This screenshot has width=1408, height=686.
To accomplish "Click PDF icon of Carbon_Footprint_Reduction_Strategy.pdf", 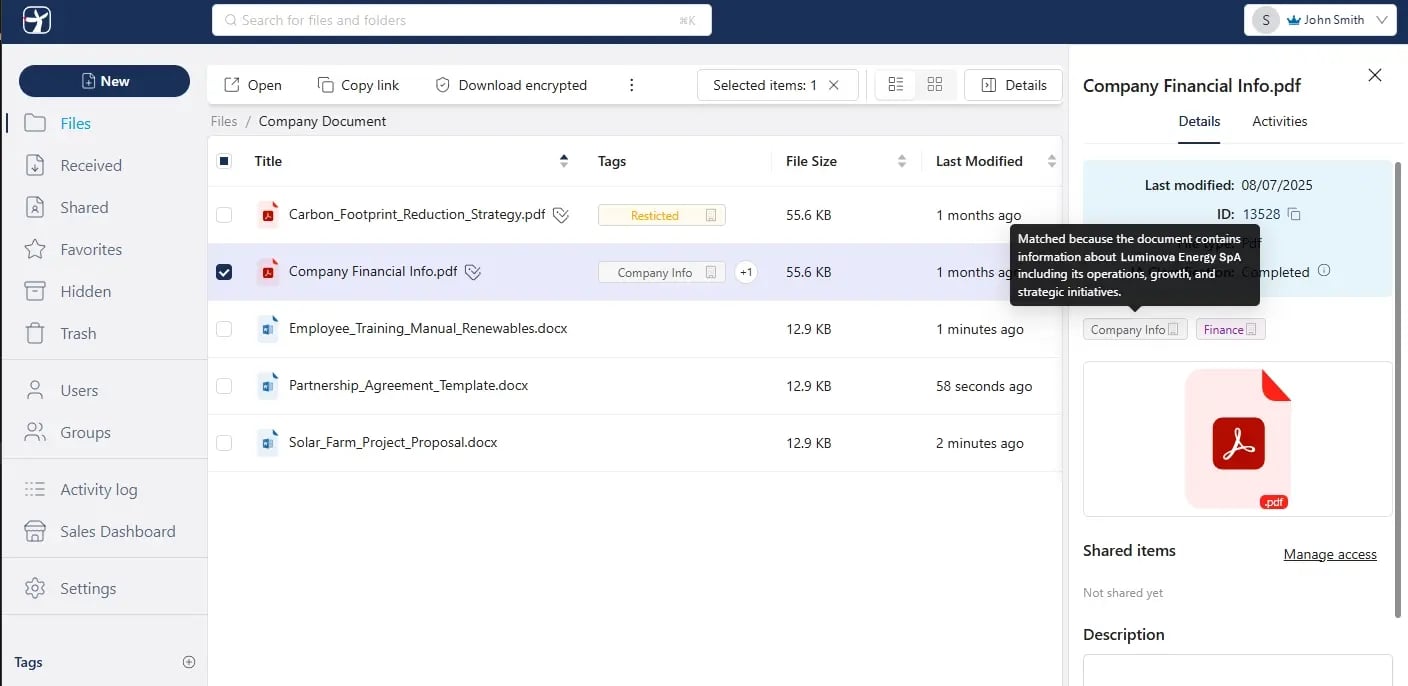I will 268,214.
